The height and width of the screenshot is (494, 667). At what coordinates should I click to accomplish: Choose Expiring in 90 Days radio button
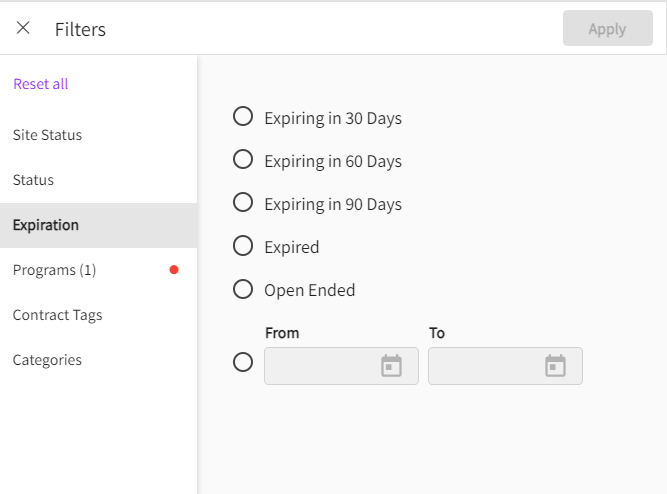coord(242,203)
